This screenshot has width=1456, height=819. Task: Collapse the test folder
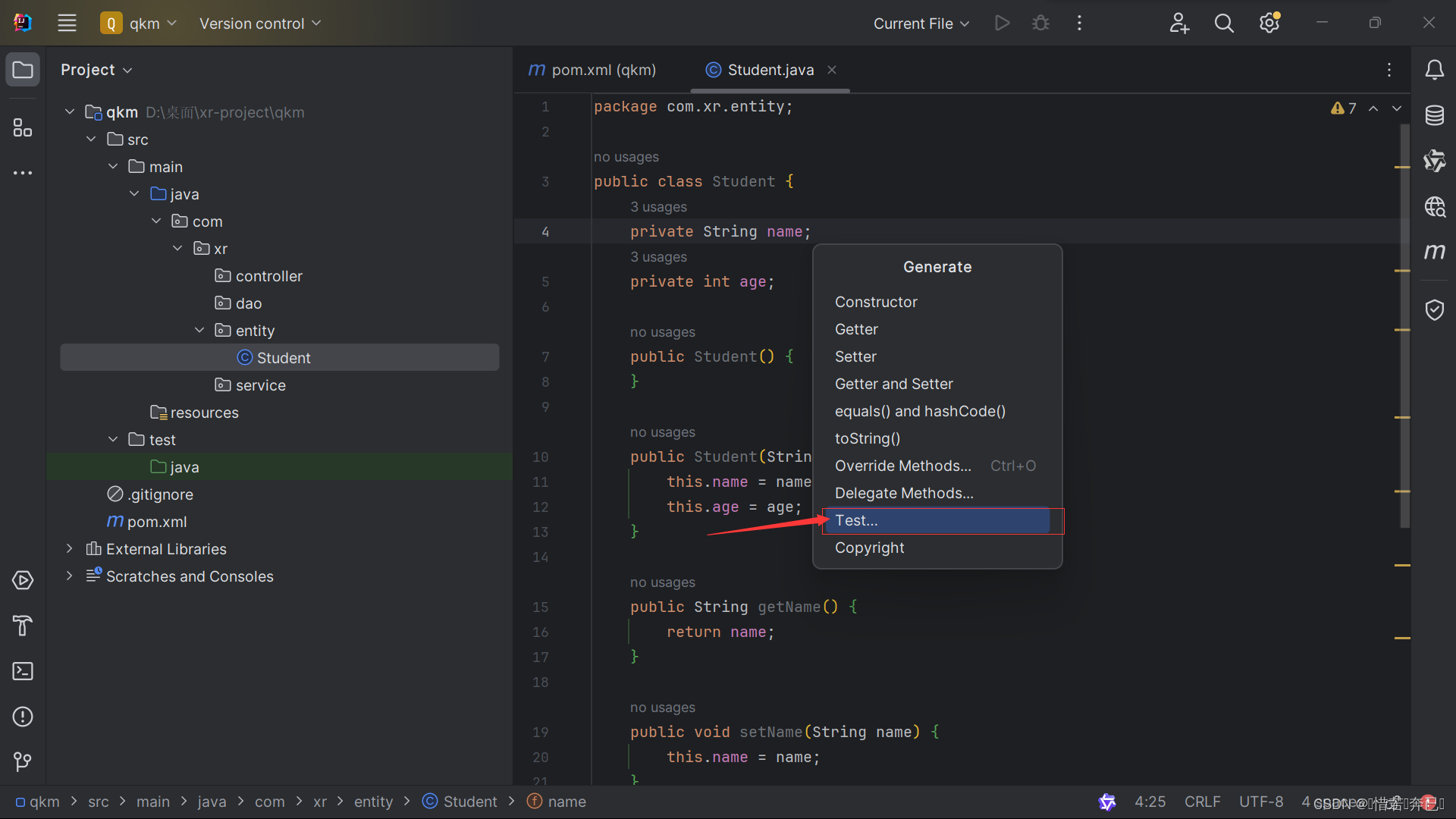(113, 440)
